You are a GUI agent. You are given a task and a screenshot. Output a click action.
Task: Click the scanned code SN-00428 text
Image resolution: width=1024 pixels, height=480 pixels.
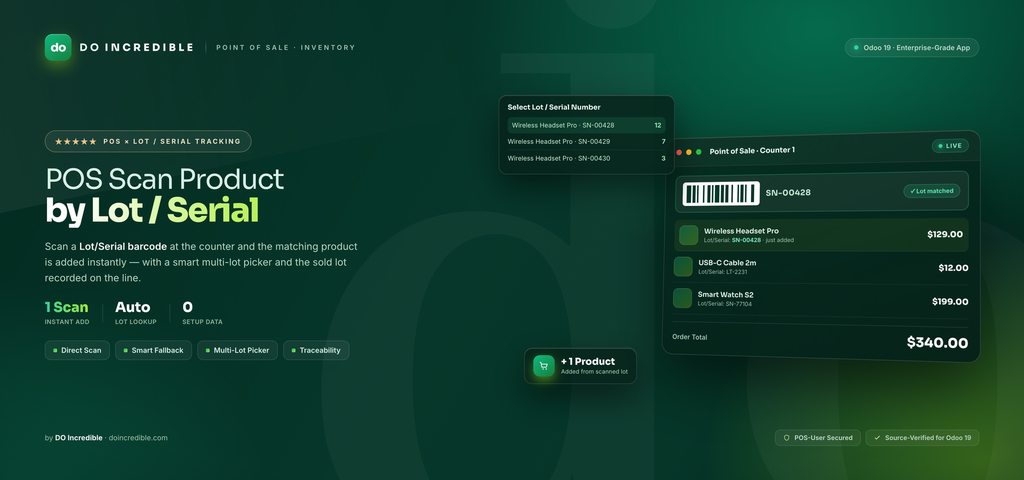tap(788, 193)
